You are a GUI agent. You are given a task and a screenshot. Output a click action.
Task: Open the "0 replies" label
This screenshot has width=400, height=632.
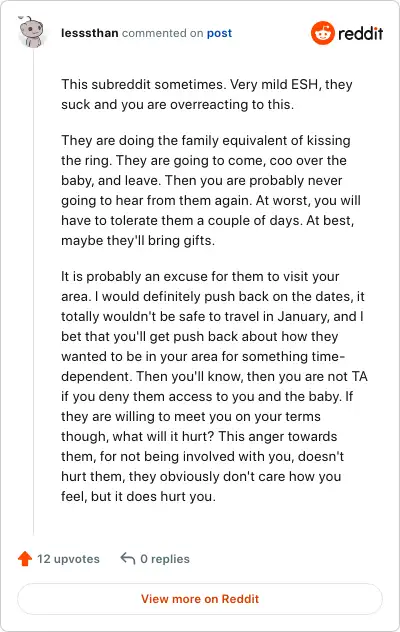[165, 559]
